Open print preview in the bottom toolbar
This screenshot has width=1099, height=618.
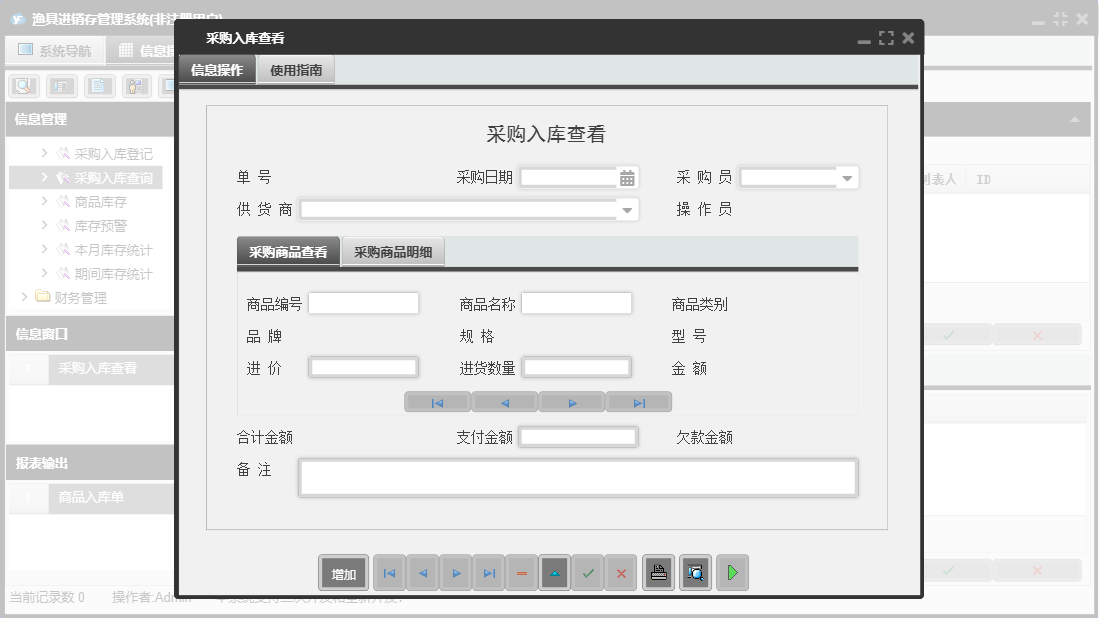[695, 572]
